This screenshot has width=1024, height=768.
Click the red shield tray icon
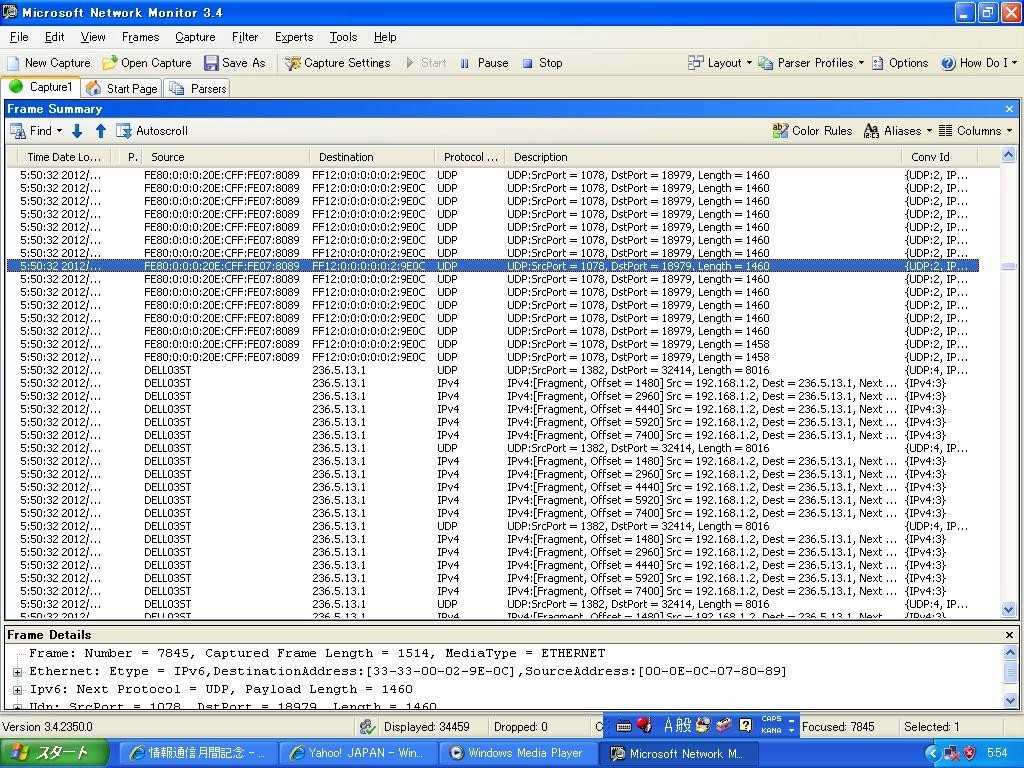click(x=969, y=754)
